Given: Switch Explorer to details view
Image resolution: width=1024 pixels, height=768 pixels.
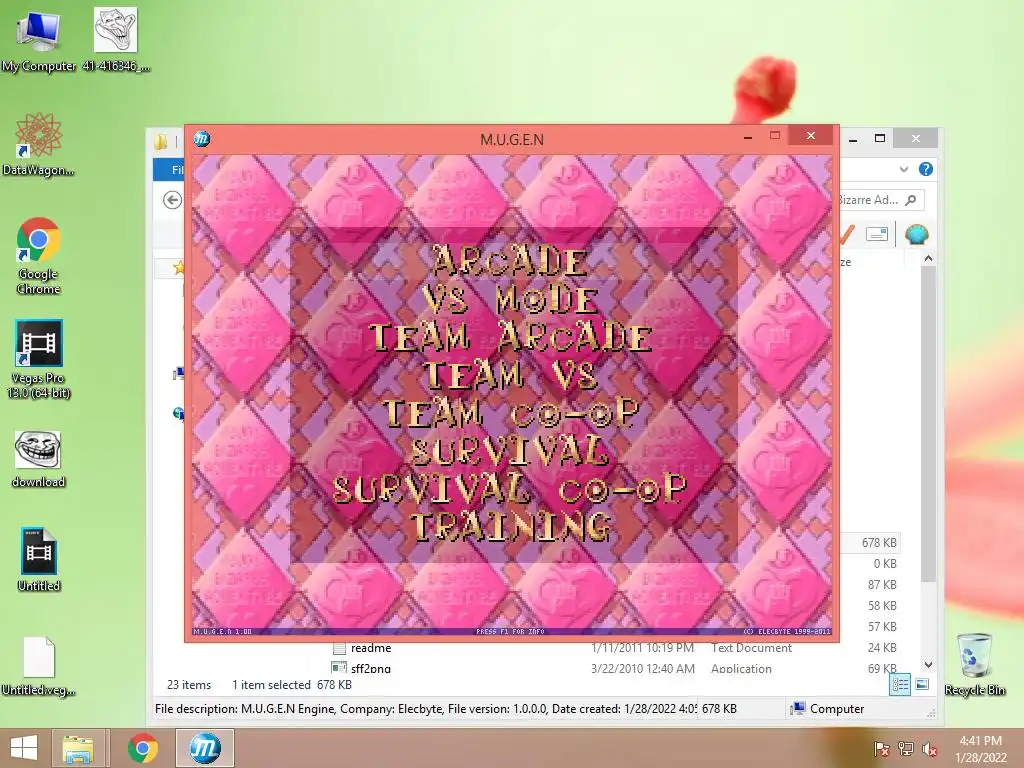Looking at the screenshot, I should tap(900, 684).
